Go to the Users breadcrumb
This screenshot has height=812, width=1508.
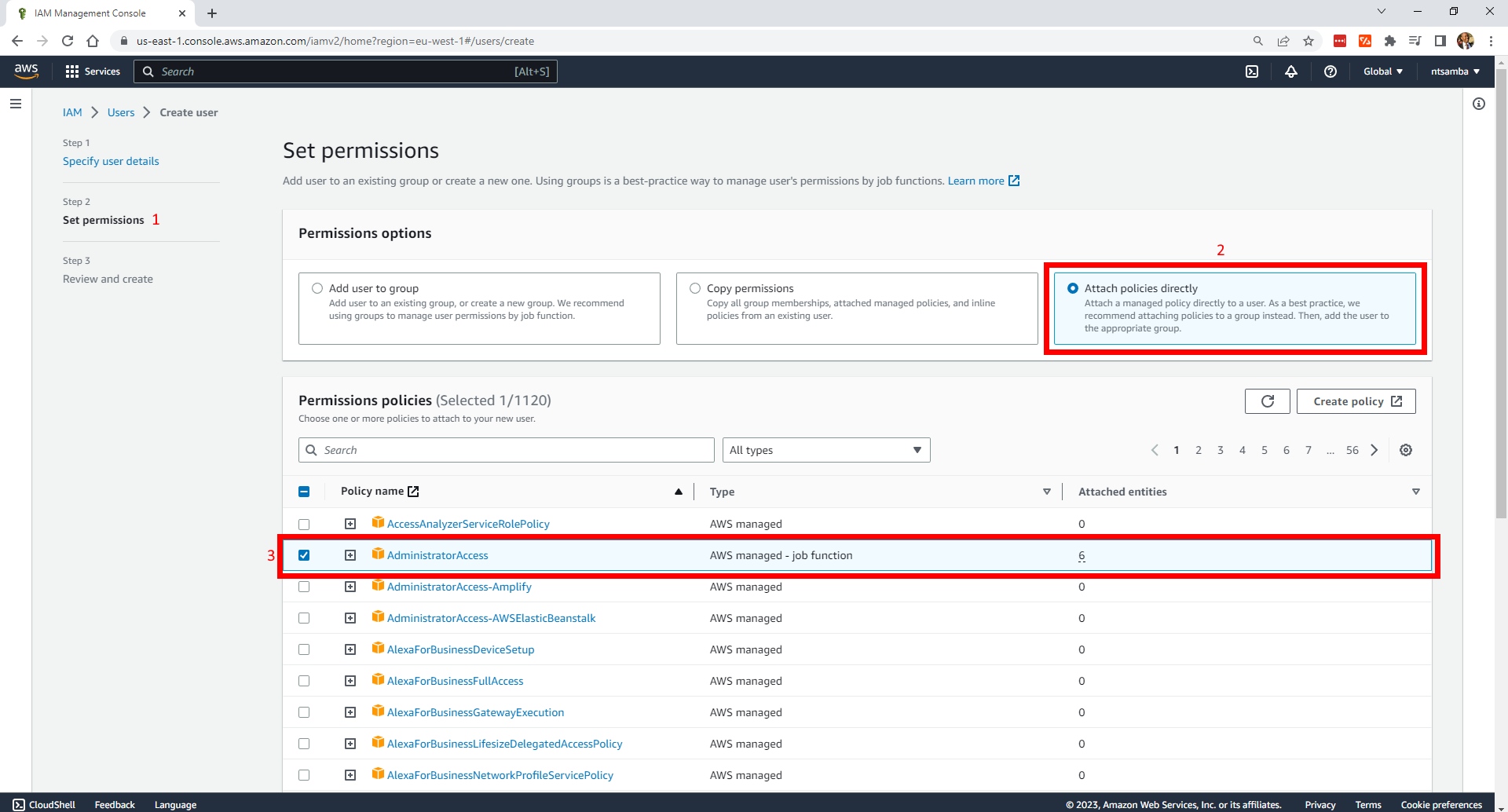click(121, 112)
